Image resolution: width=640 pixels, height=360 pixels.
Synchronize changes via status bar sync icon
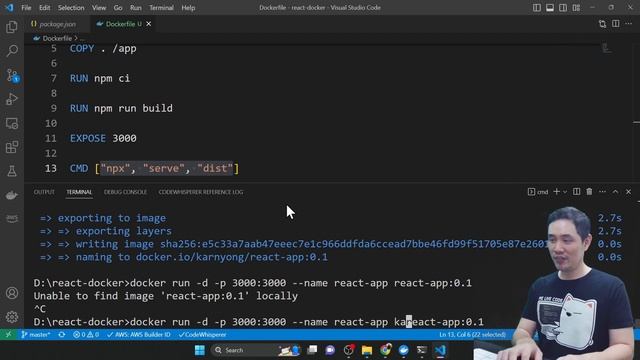[62, 335]
